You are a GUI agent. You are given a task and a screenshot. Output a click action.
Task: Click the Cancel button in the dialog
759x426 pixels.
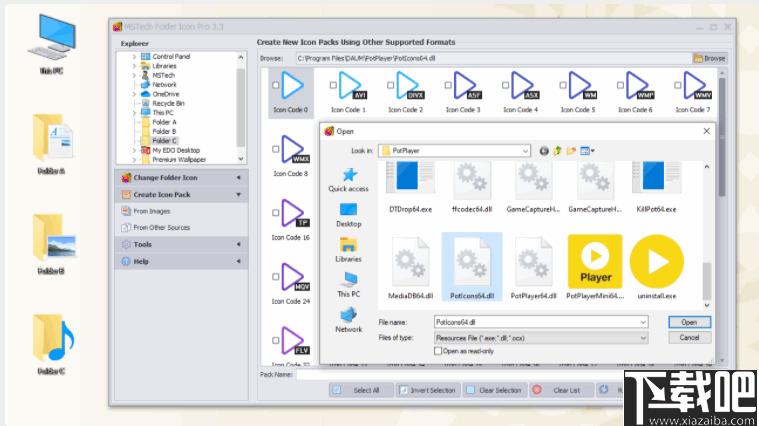pos(689,338)
